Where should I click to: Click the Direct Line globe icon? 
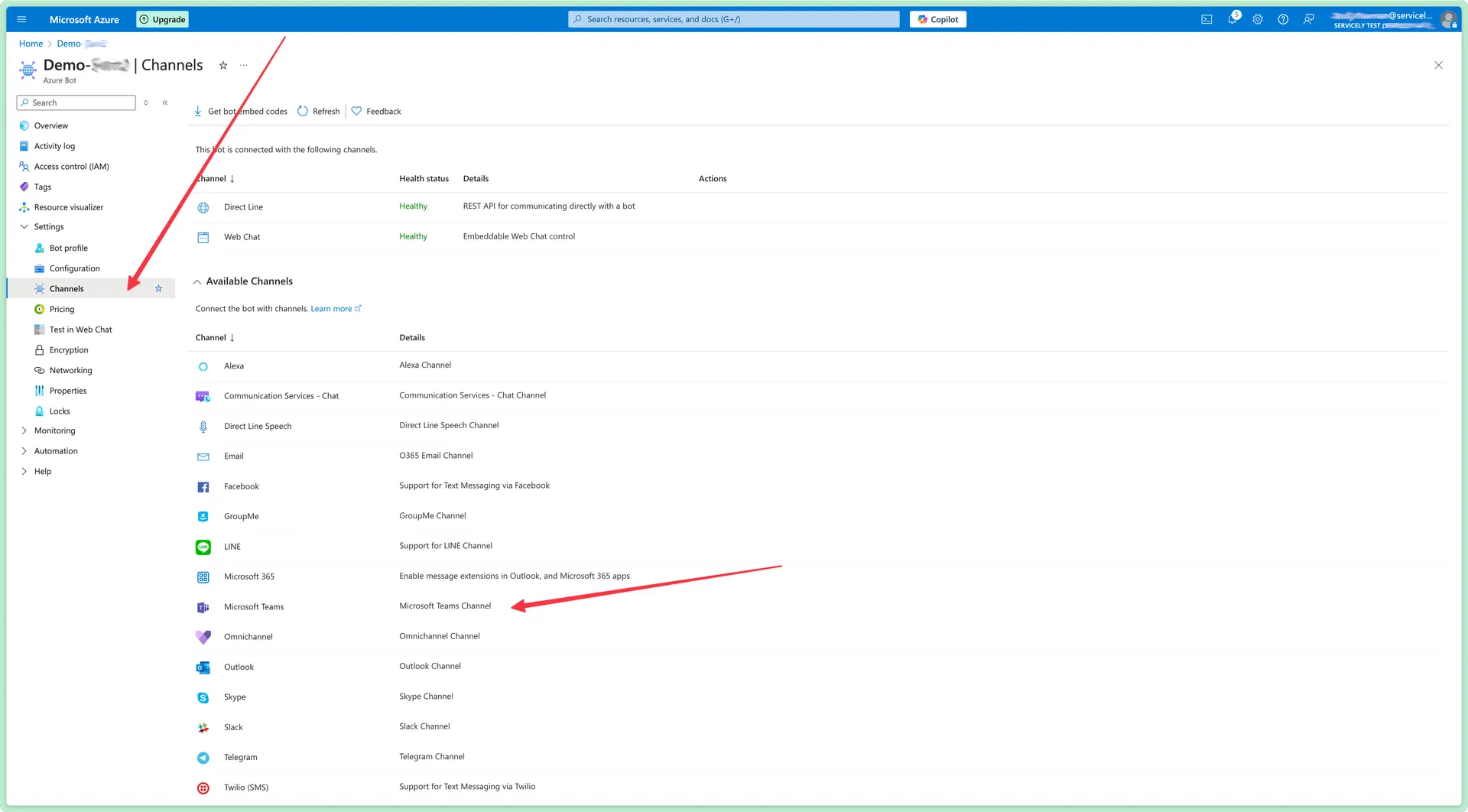pos(203,208)
